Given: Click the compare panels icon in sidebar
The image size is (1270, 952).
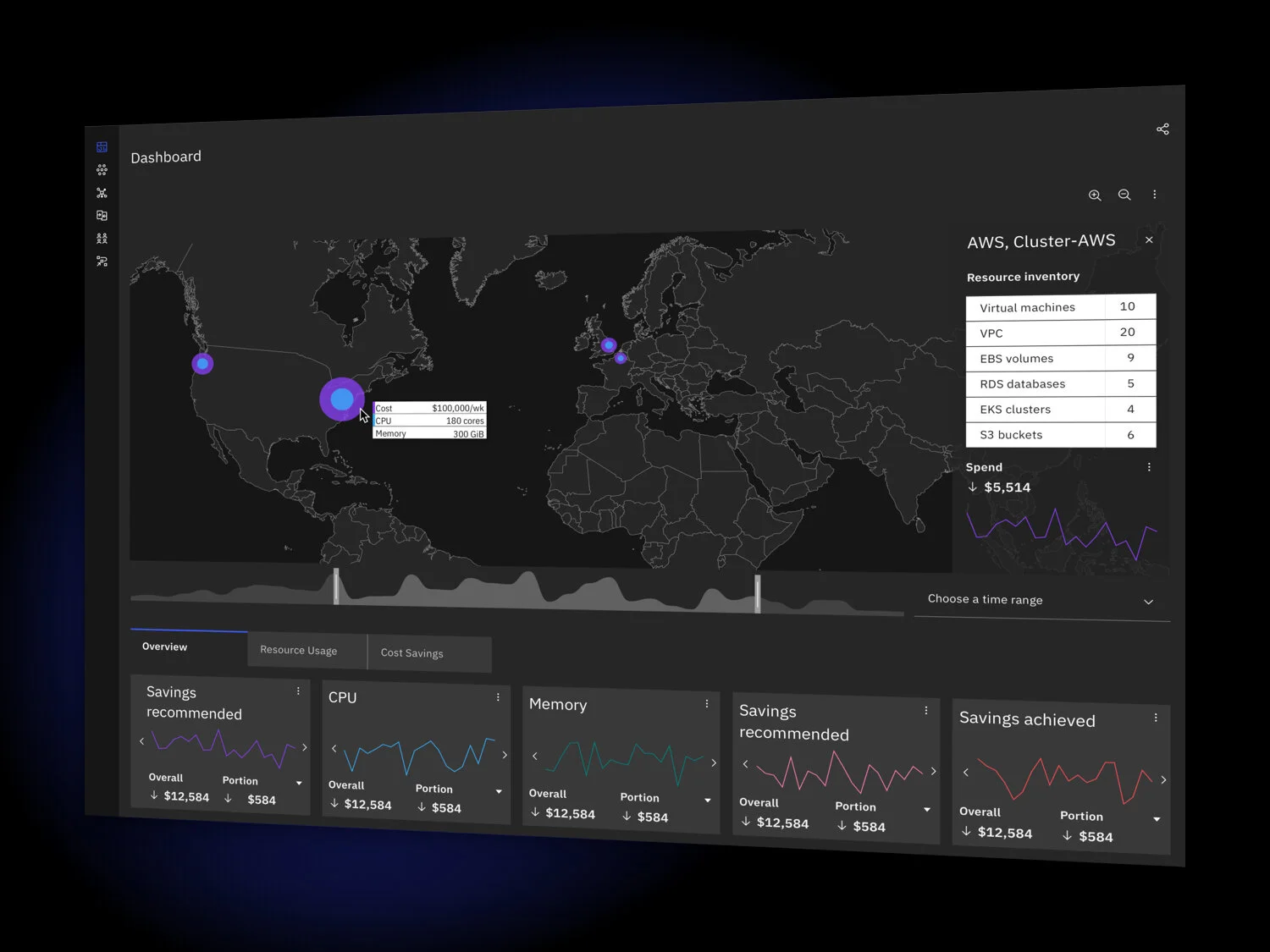Looking at the screenshot, I should (x=102, y=215).
